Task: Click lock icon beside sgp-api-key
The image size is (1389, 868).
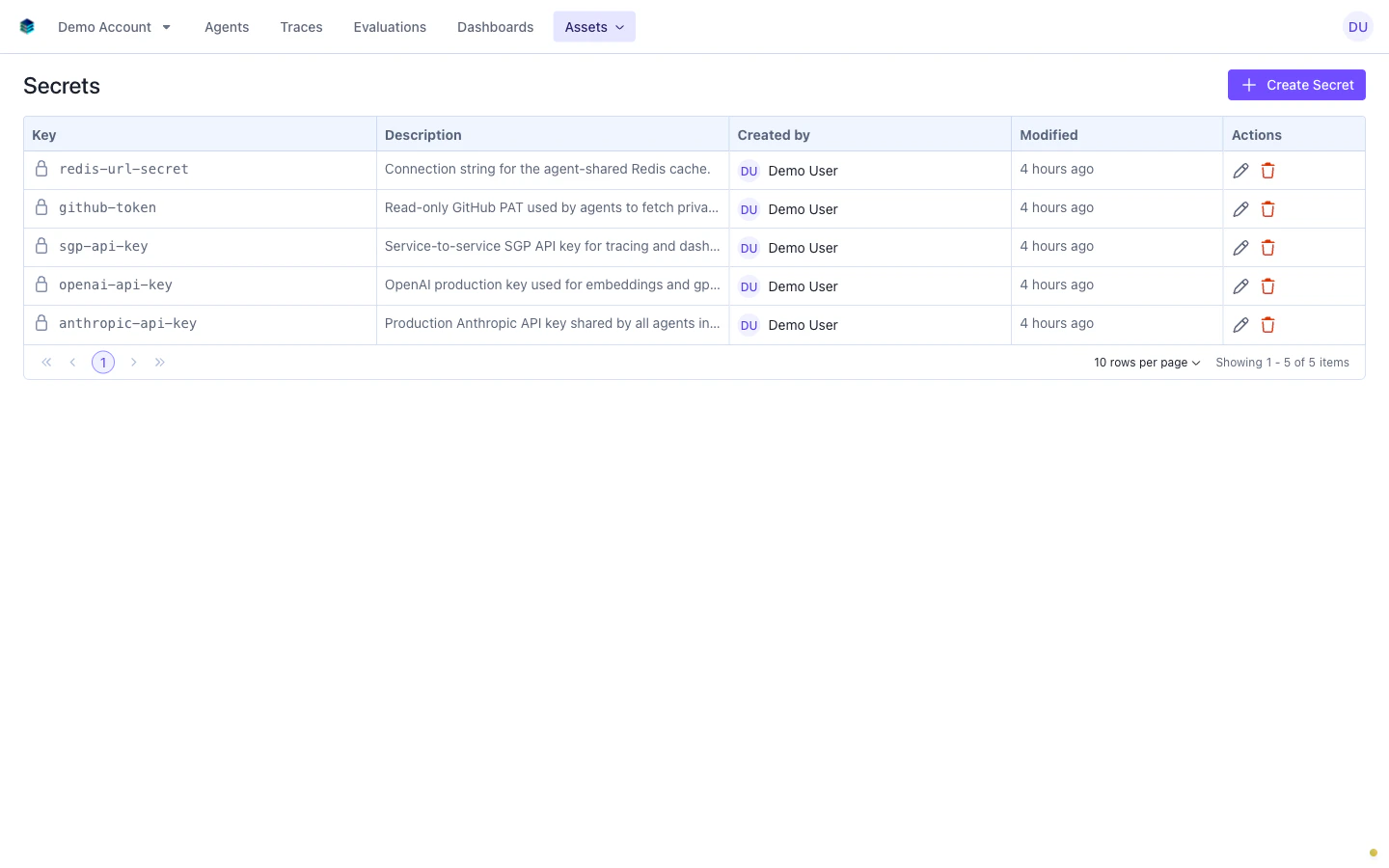Action: click(x=41, y=246)
